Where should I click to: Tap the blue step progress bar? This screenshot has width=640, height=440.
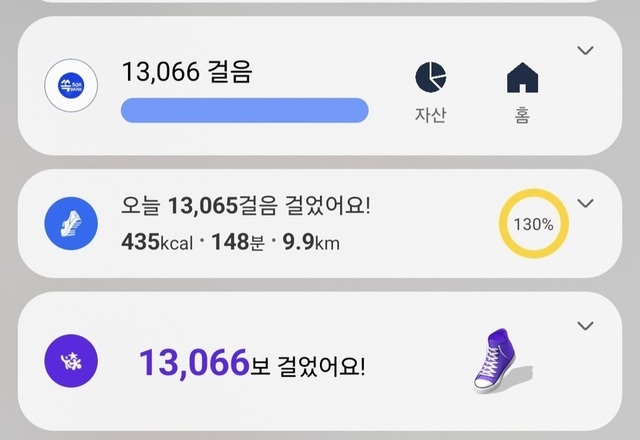point(244,110)
